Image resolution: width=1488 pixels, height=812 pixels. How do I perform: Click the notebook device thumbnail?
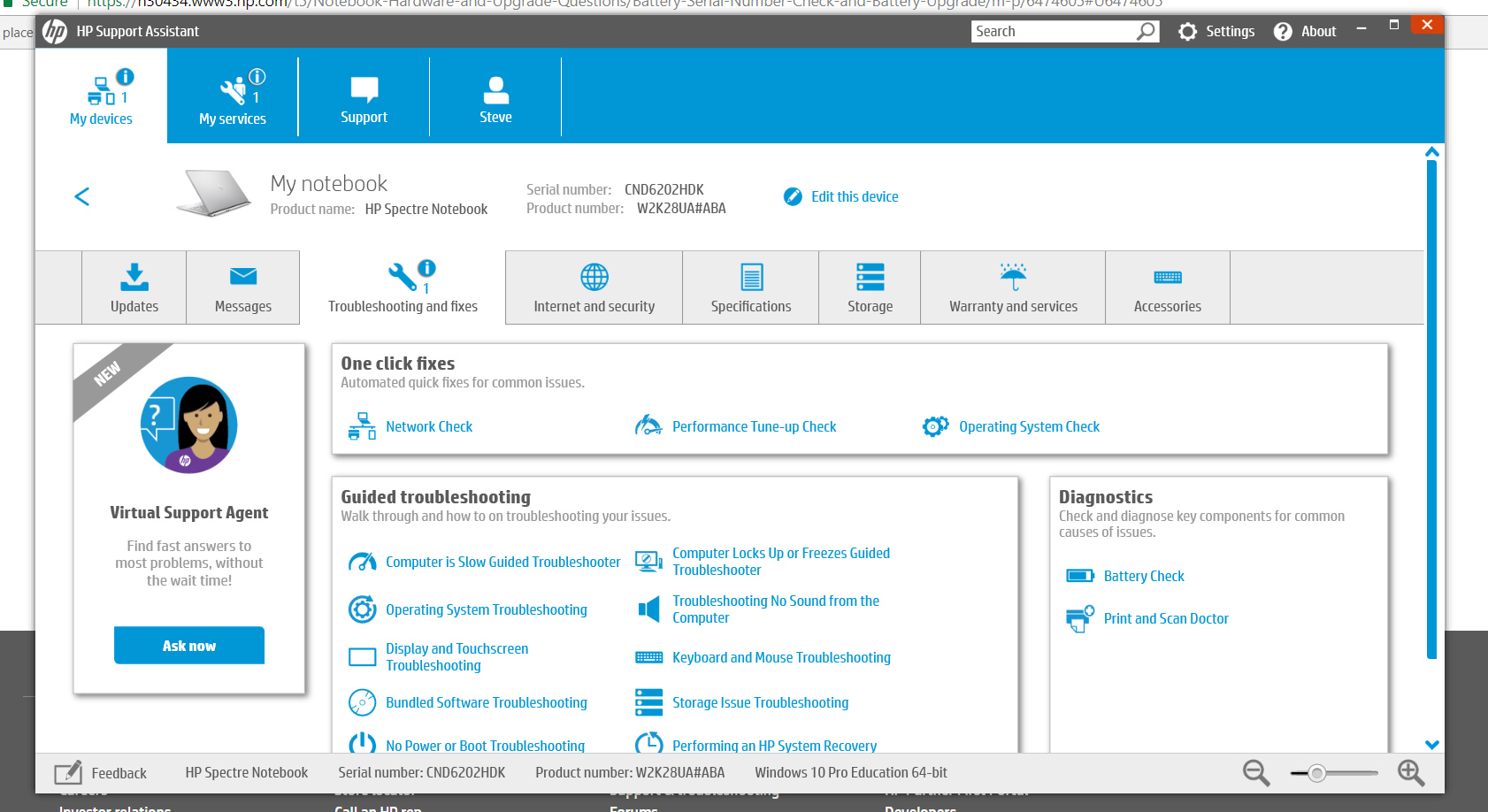point(214,193)
